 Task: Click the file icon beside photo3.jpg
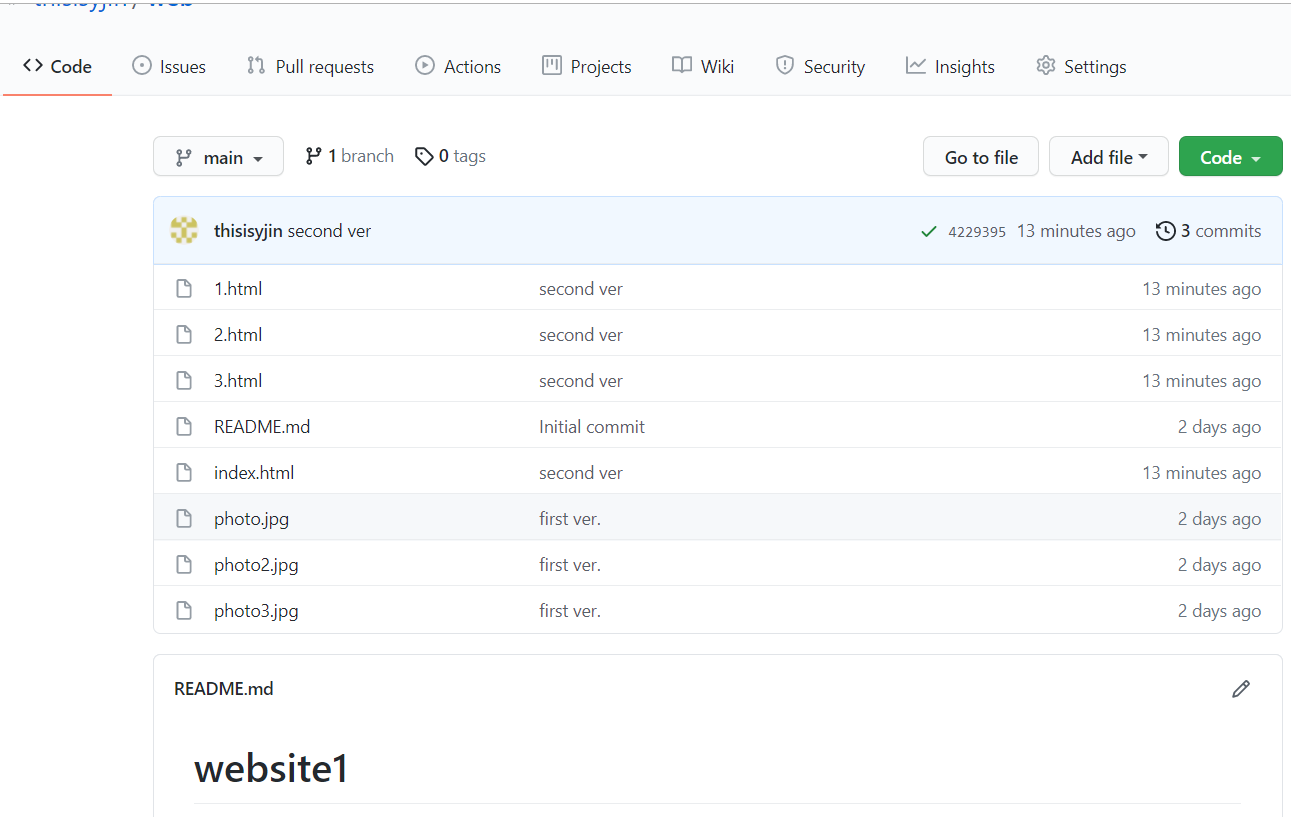pyautogui.click(x=184, y=611)
